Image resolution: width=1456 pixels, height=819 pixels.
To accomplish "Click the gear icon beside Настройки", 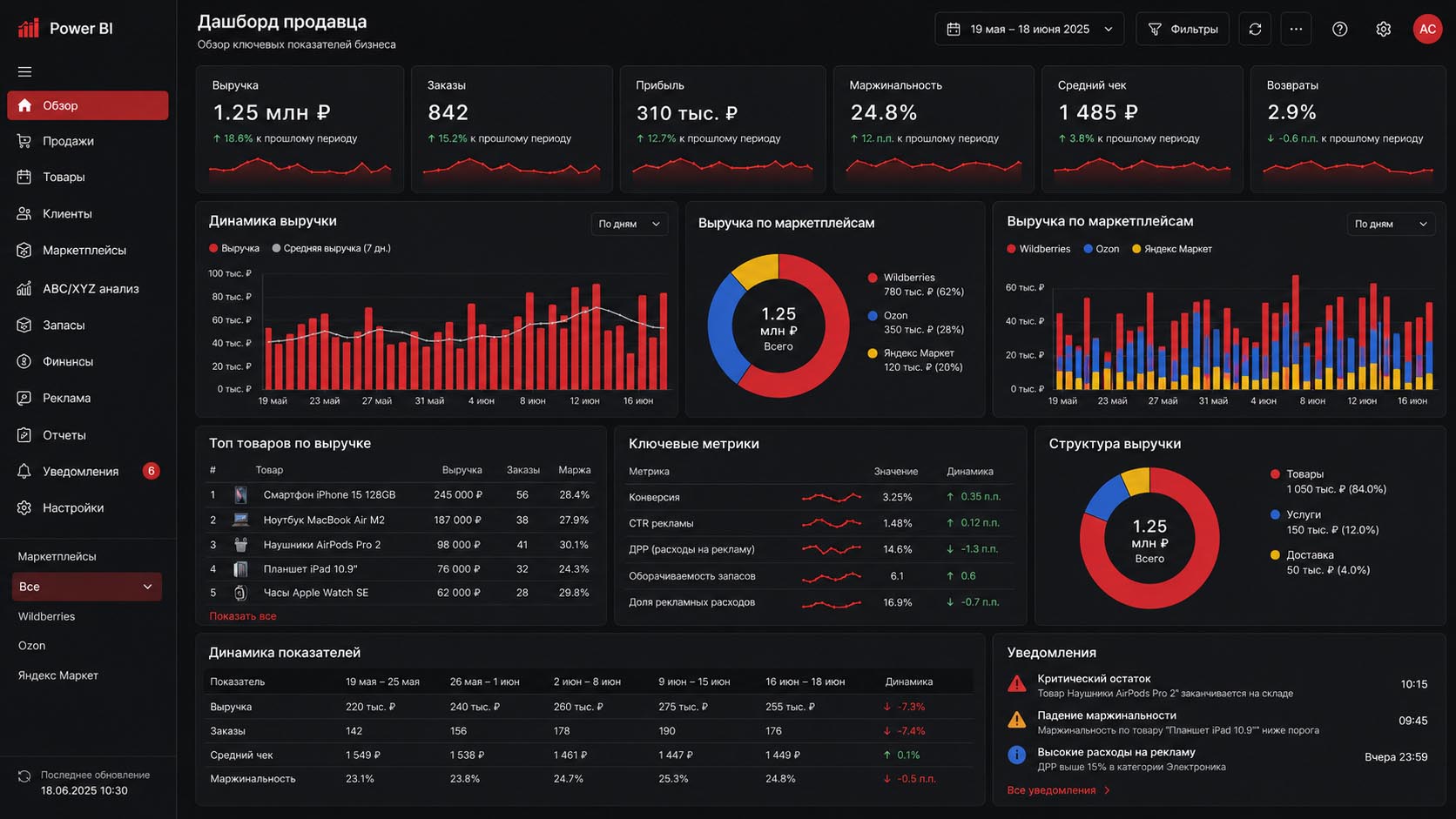I will pos(24,507).
